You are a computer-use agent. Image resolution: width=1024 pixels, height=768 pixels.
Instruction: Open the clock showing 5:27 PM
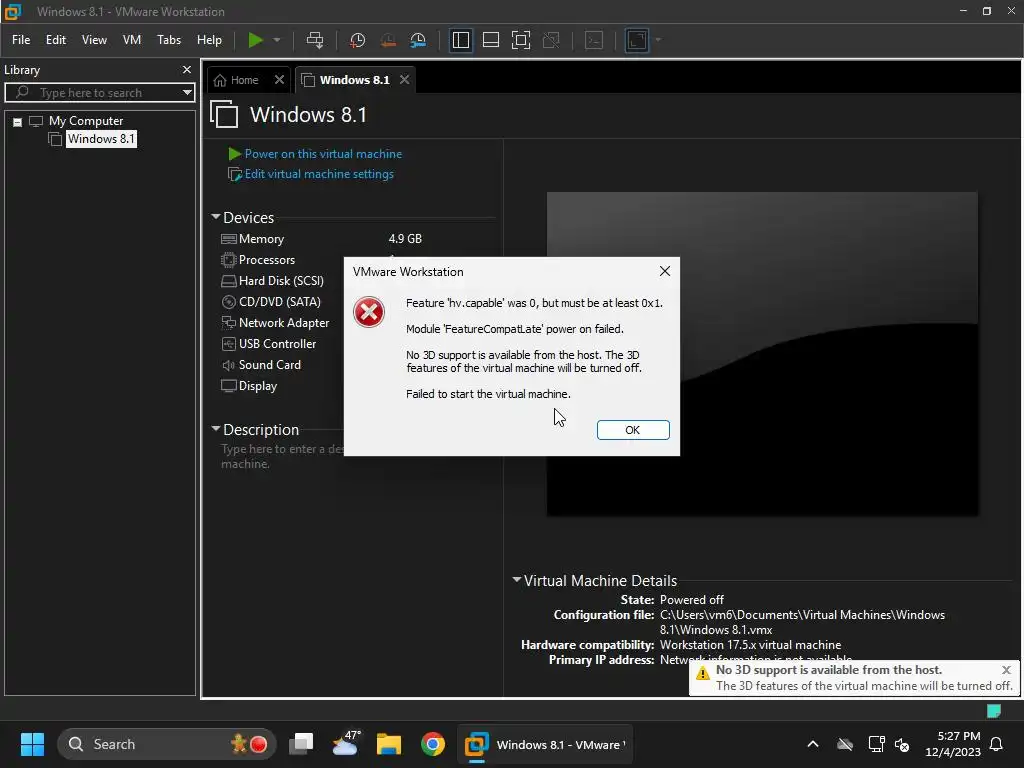[953, 744]
